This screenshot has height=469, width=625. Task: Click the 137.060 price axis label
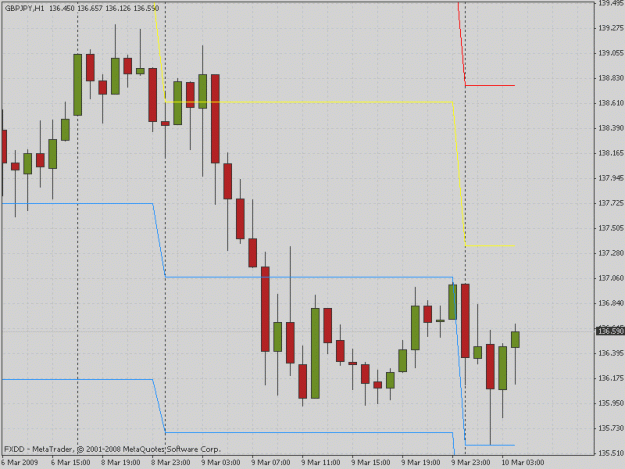point(611,278)
